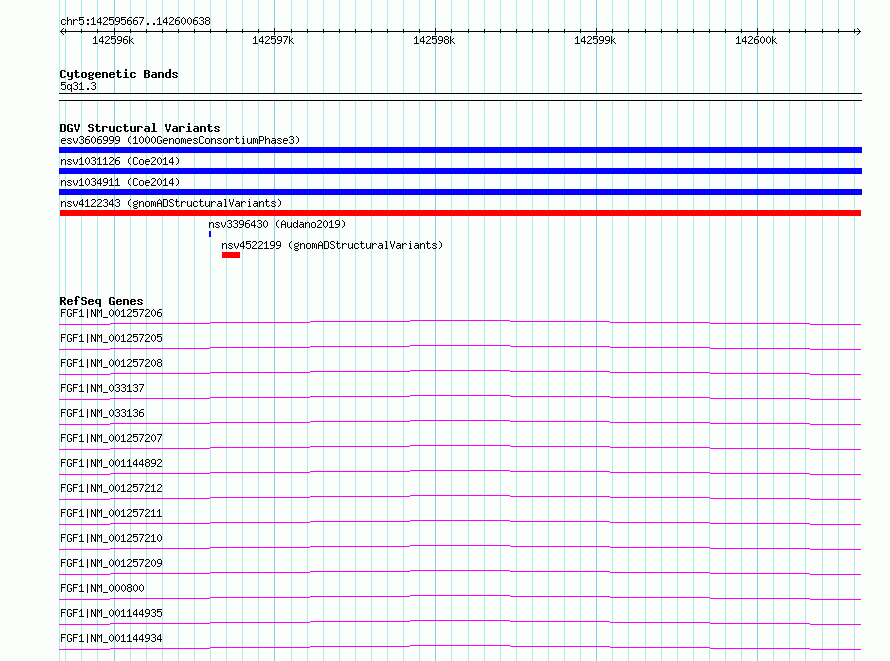Select transcript FGF1|NM_001257205
890x661 pixels.
tap(111, 338)
